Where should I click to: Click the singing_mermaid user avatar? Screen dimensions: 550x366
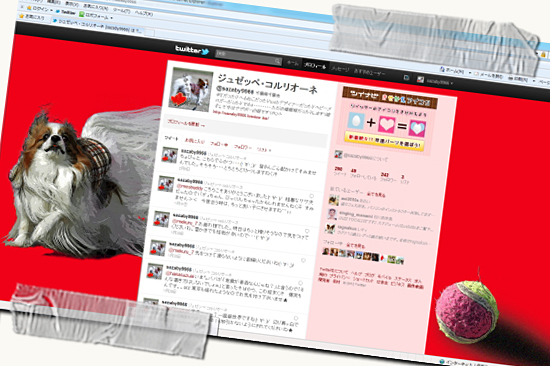click(332, 214)
